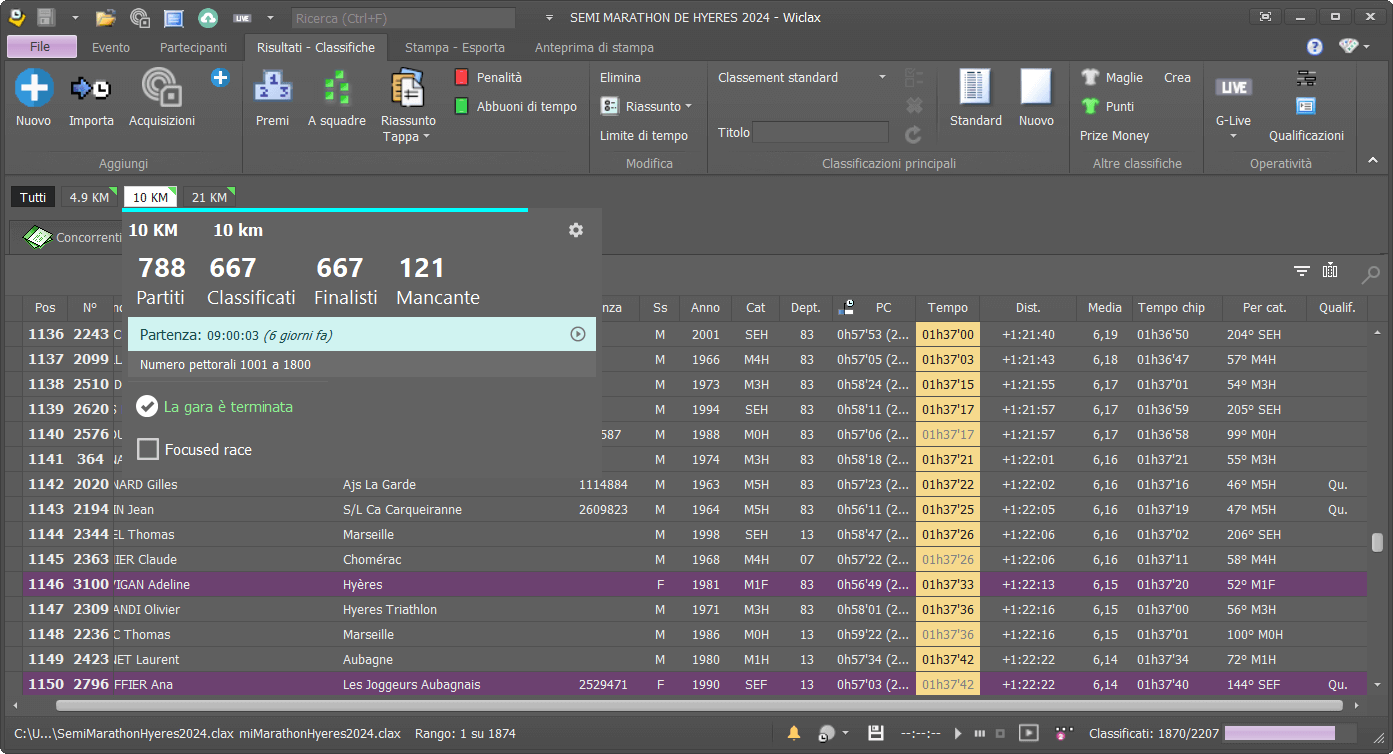Click the status bar pause button

[x=979, y=734]
